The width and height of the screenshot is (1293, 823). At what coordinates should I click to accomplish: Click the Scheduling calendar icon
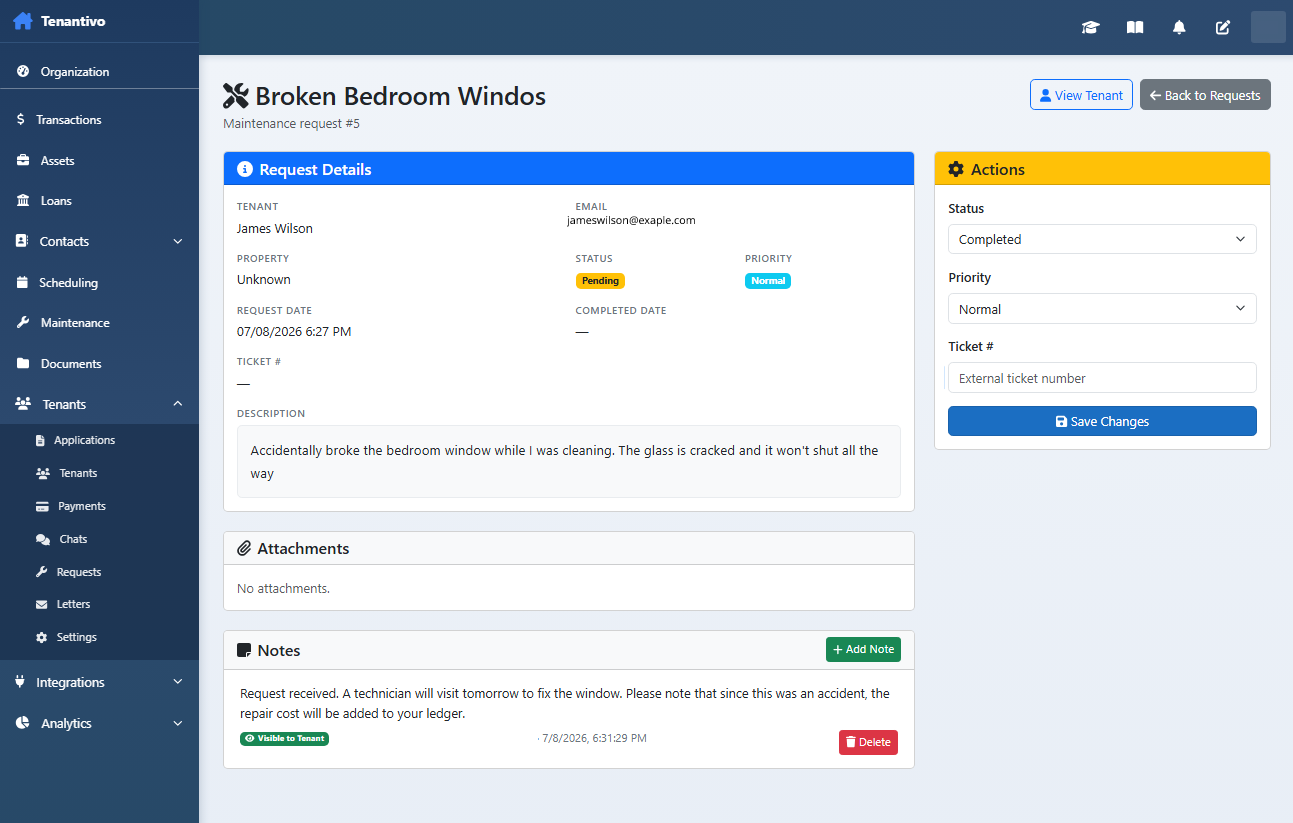[x=22, y=283]
